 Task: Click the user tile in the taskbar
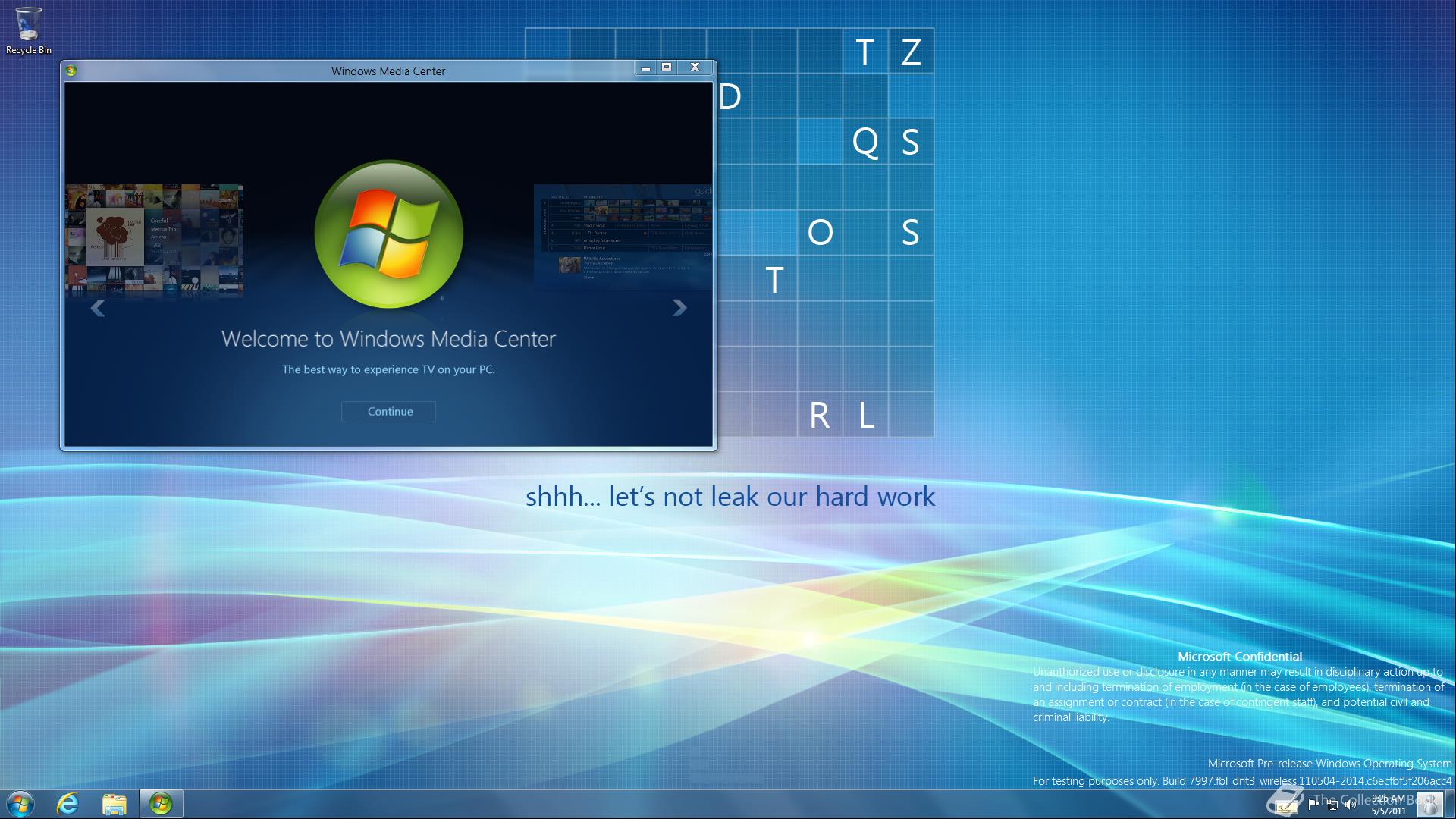(x=1429, y=805)
